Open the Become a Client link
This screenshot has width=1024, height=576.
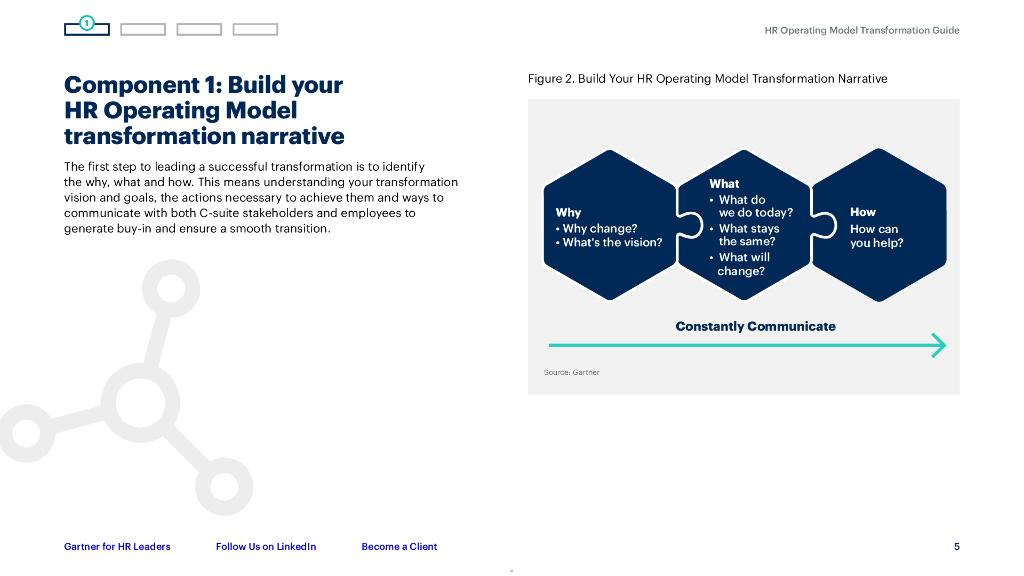click(x=399, y=547)
